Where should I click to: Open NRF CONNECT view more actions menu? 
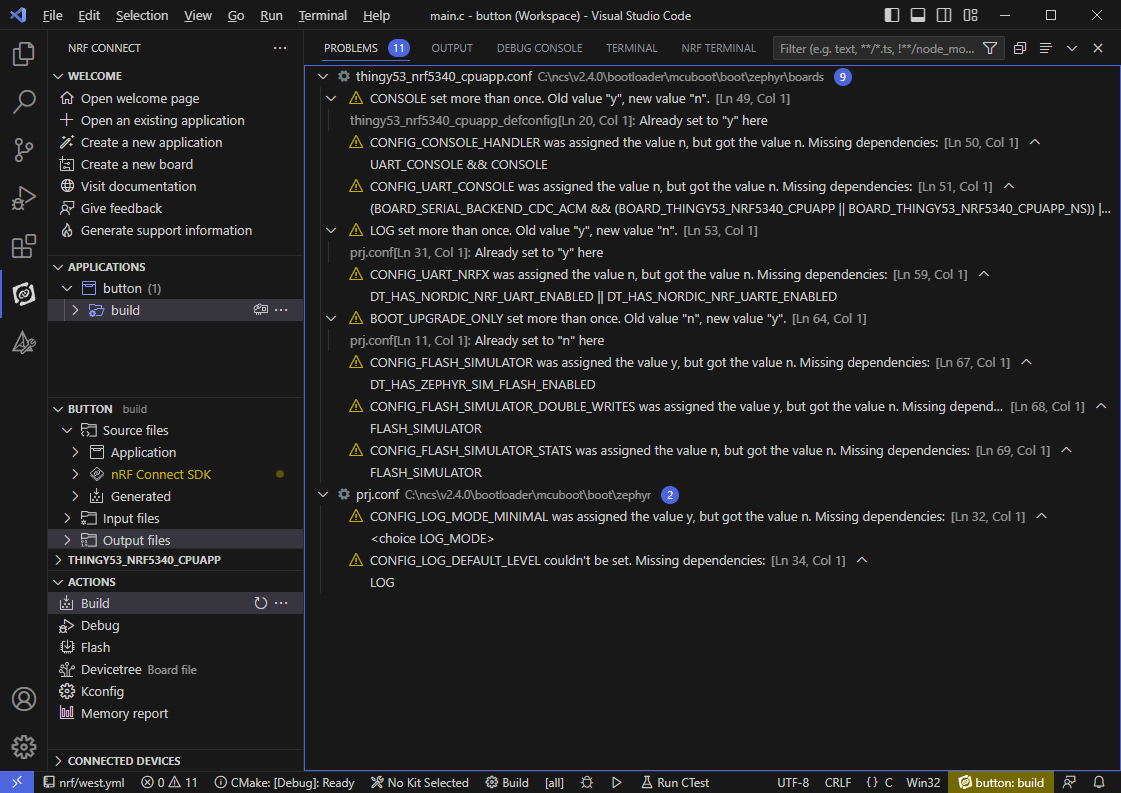click(x=280, y=48)
